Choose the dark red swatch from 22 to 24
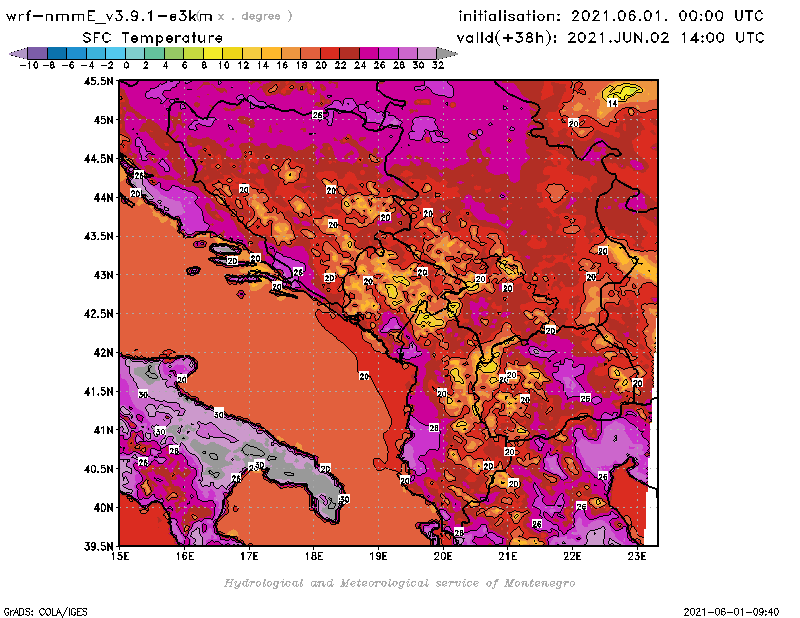The height and width of the screenshot is (618, 800). click(349, 53)
